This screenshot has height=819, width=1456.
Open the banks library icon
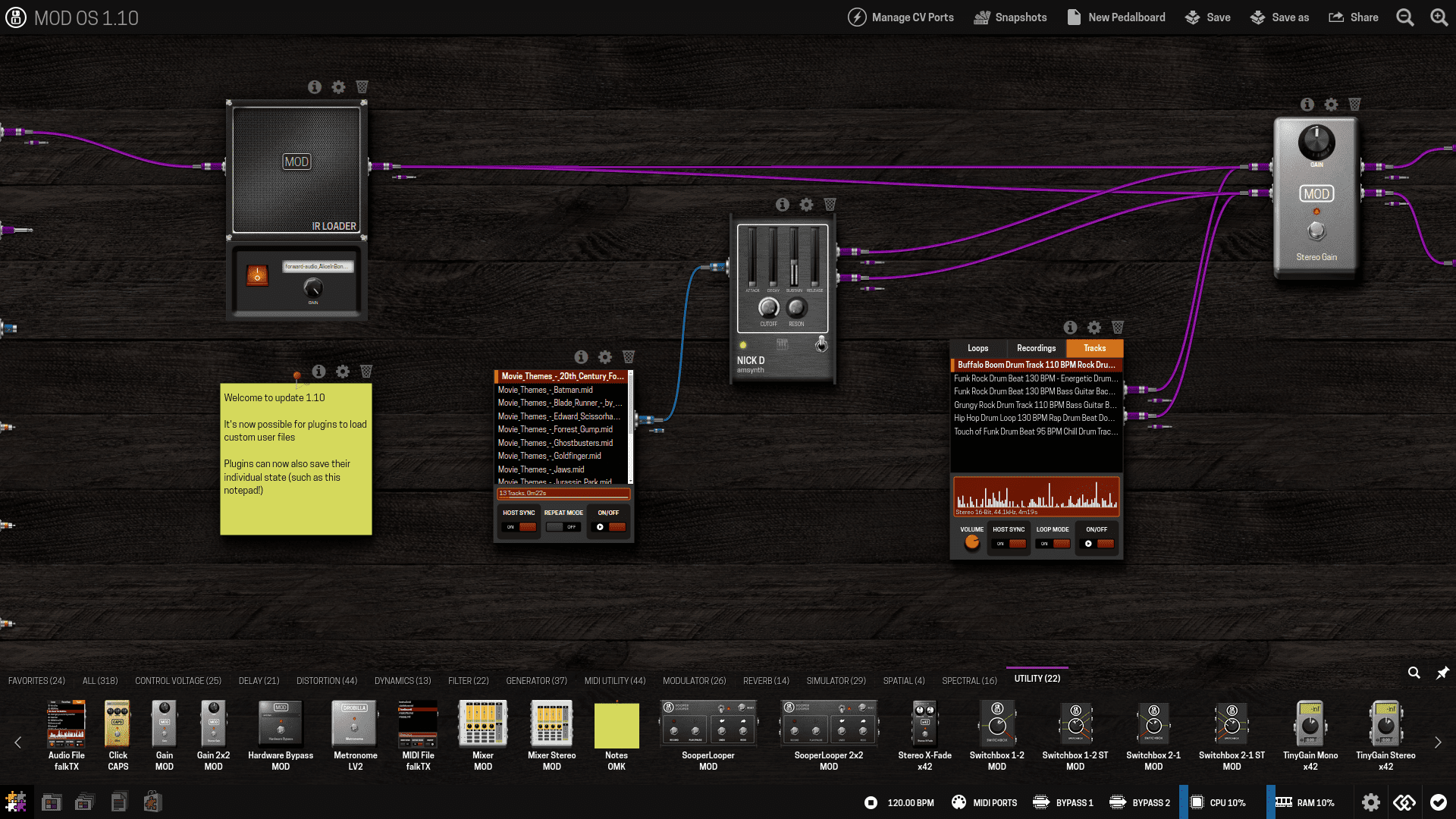(x=85, y=802)
